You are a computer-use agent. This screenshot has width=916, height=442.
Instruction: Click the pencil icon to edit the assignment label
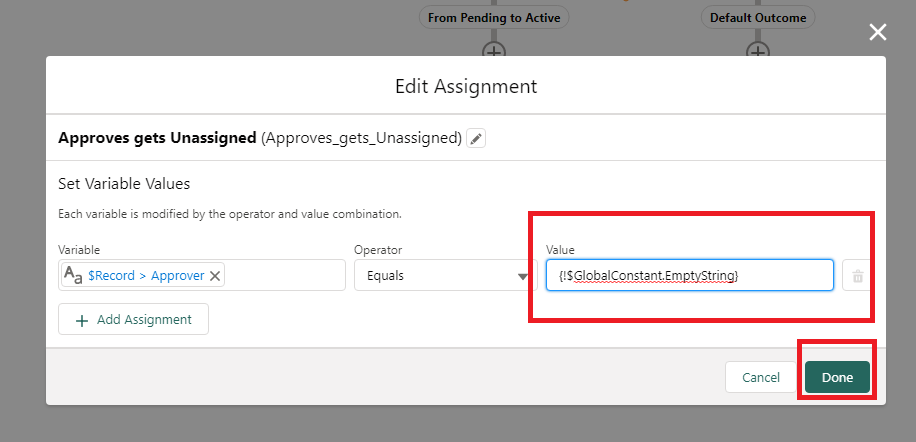[x=477, y=138]
